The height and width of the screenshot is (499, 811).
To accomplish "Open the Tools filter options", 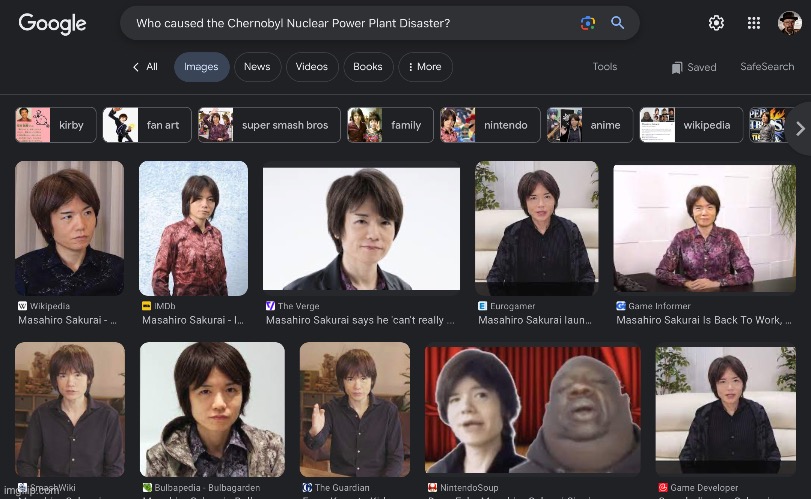I will pos(605,67).
